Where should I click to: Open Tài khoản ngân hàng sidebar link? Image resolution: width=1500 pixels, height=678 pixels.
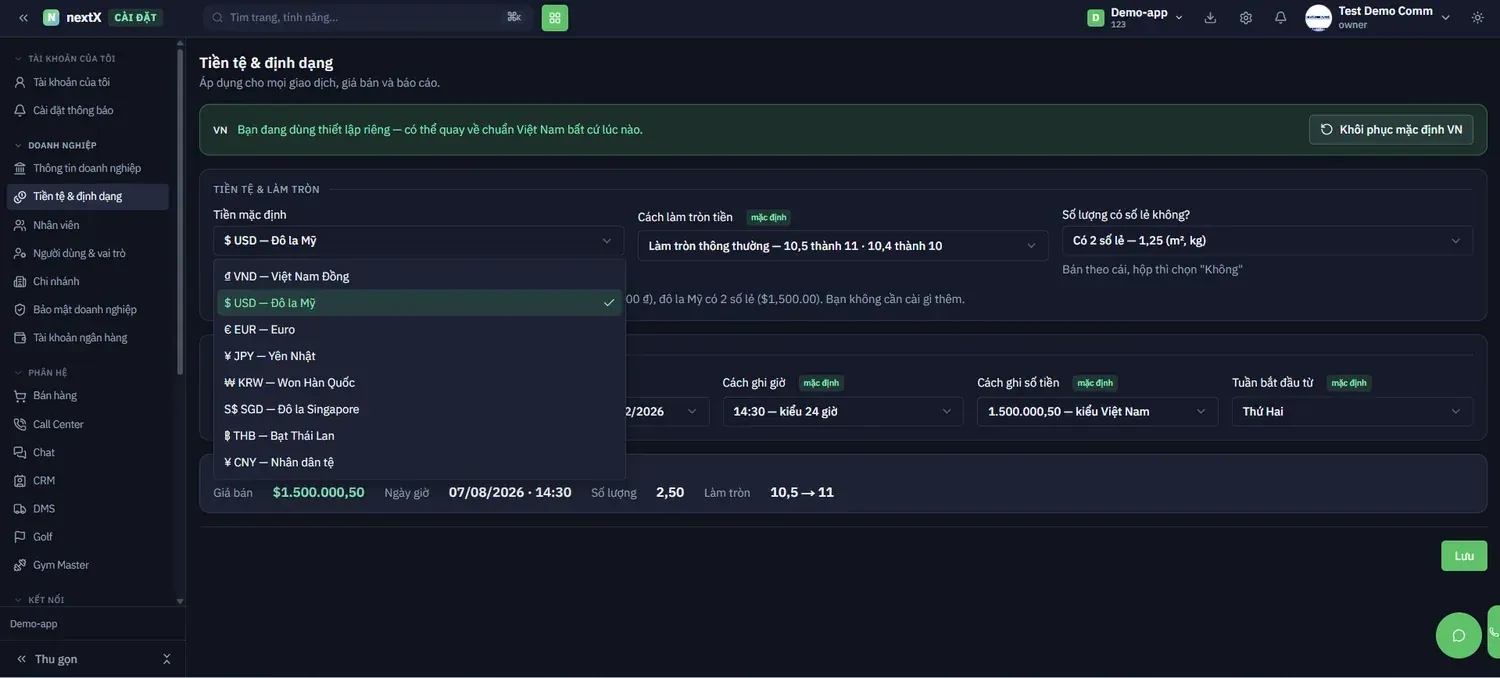pyautogui.click(x=88, y=337)
